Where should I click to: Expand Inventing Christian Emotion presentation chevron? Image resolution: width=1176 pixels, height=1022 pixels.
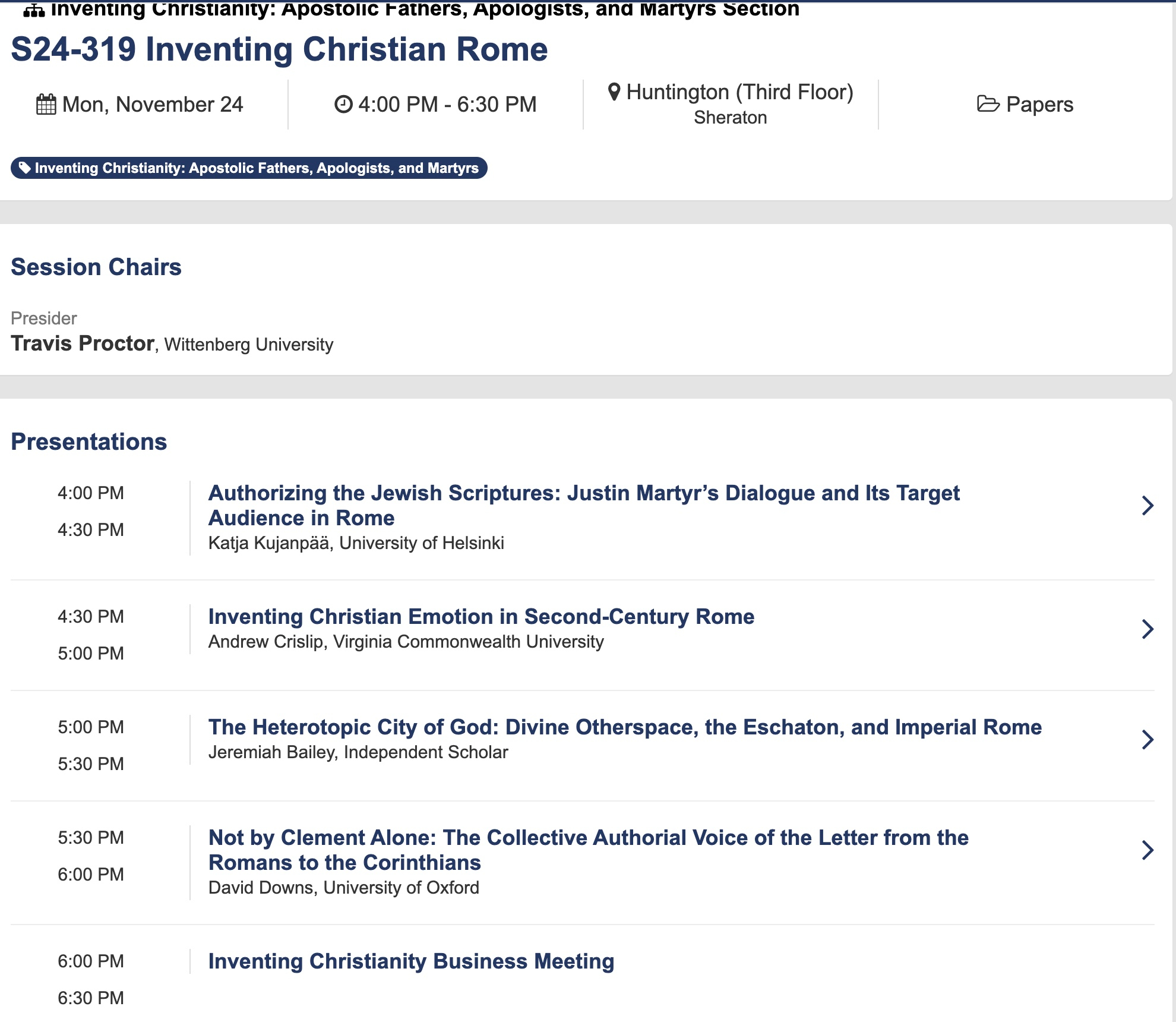[1147, 629]
